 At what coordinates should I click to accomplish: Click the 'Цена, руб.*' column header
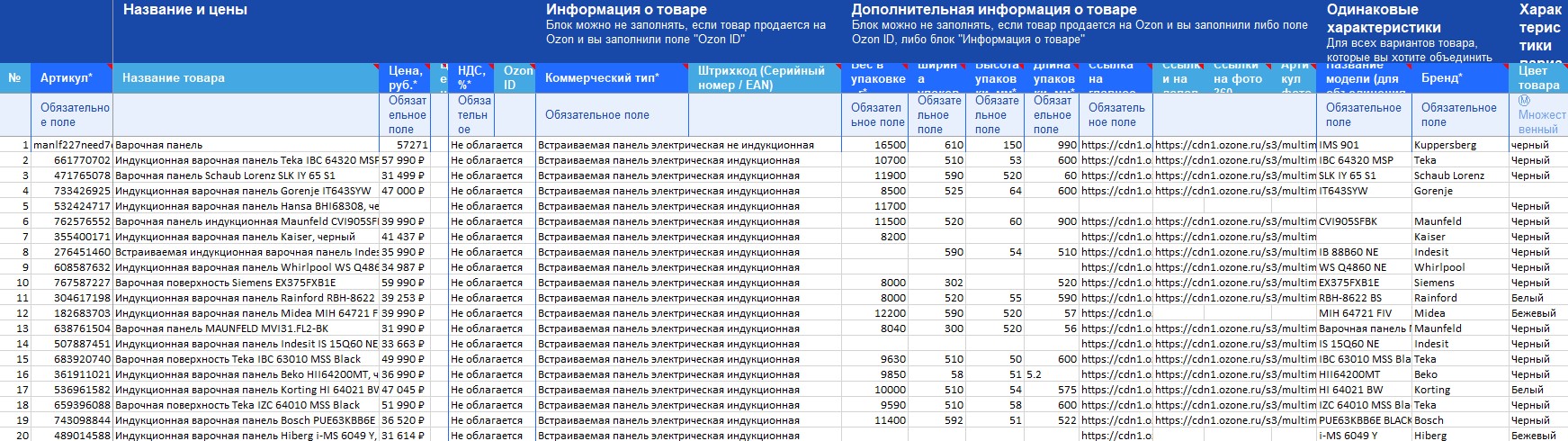[405, 78]
